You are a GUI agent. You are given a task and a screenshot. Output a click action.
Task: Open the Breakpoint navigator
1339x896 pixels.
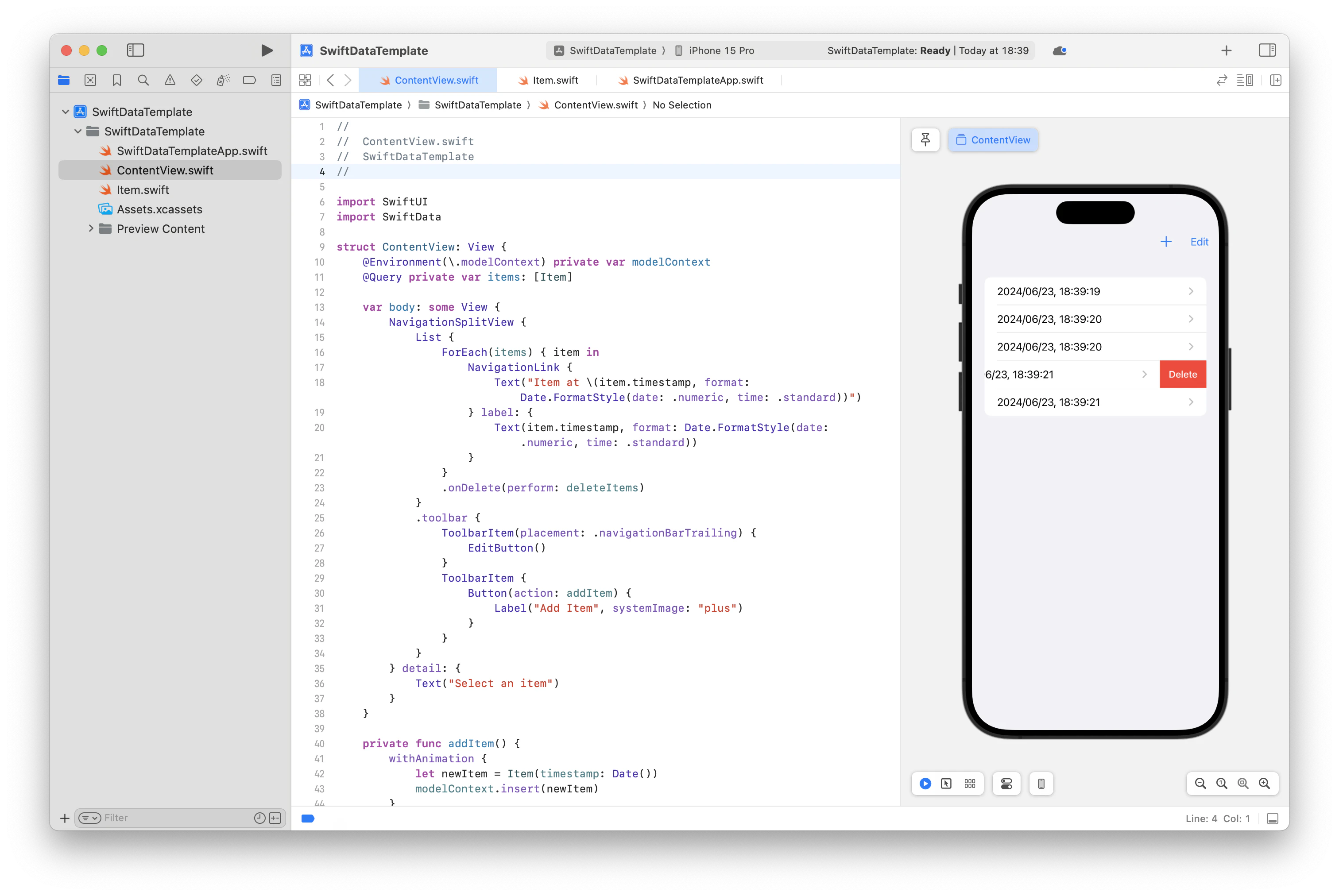pyautogui.click(x=249, y=81)
